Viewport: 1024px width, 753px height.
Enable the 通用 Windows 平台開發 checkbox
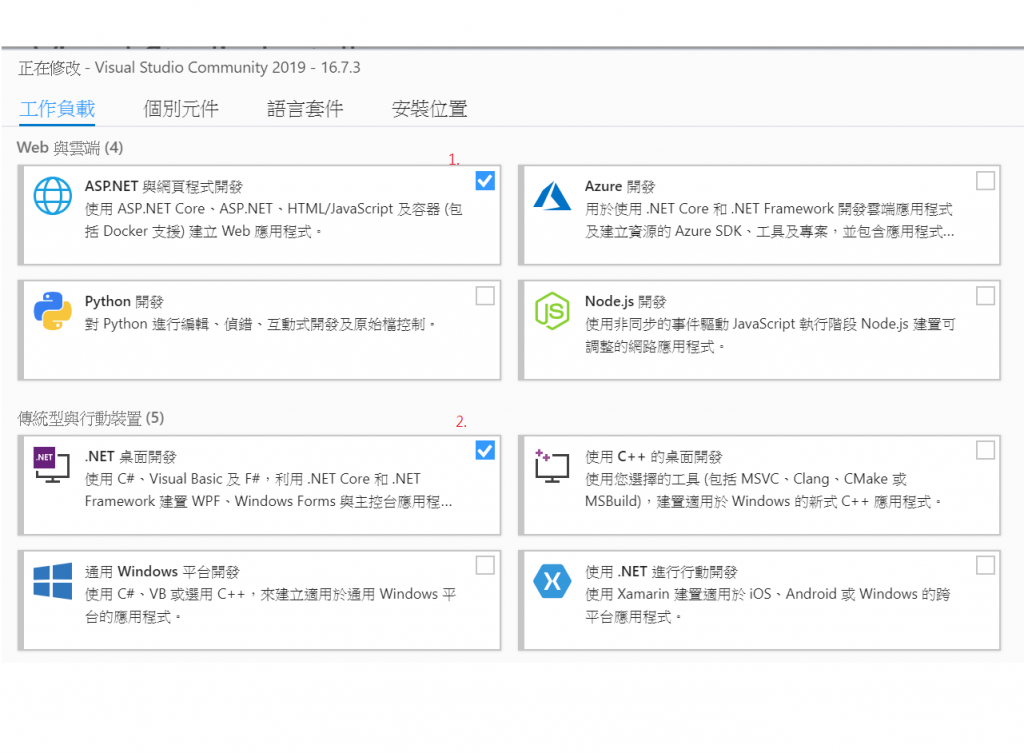point(485,565)
